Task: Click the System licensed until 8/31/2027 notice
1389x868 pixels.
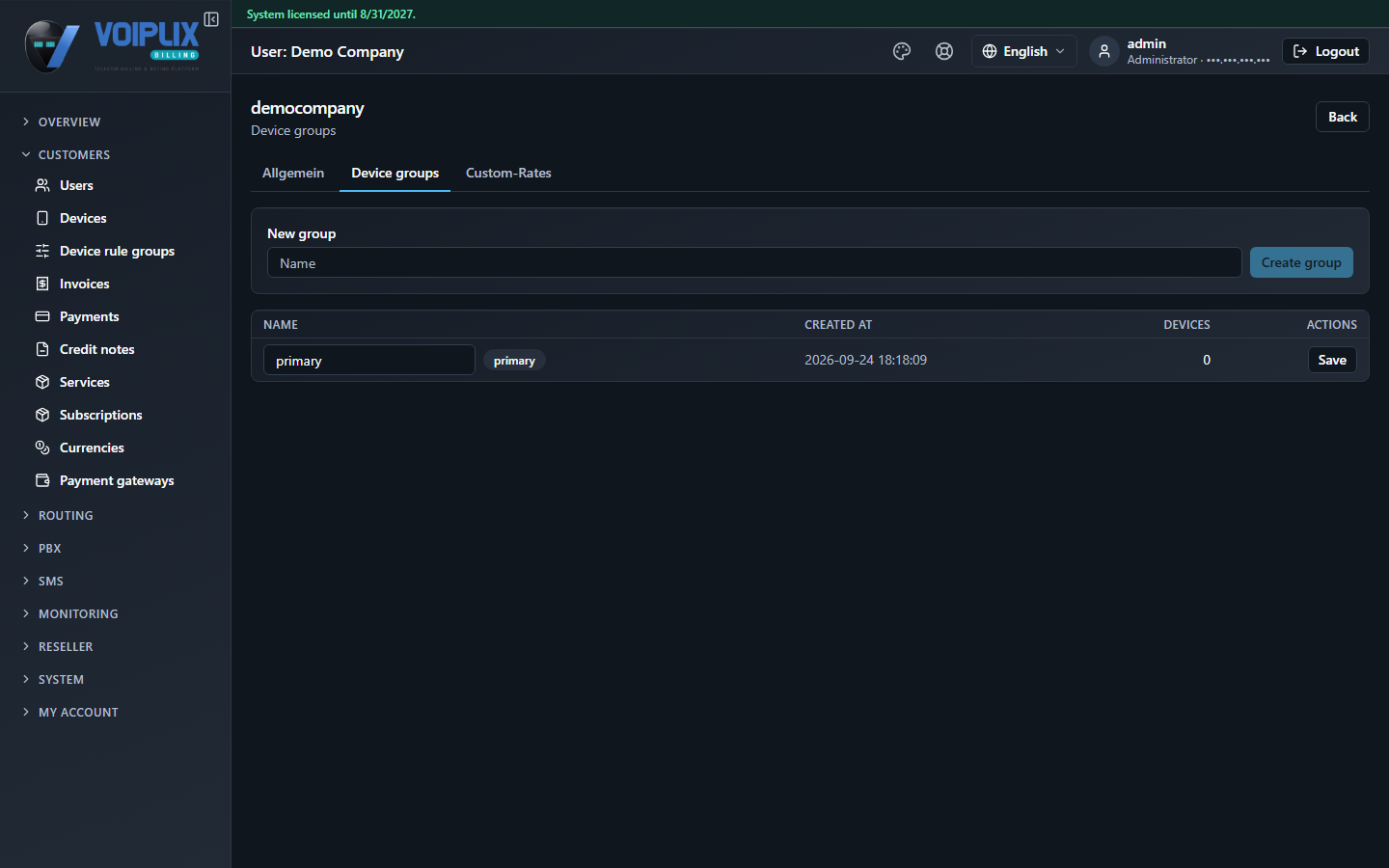Action: pyautogui.click(x=331, y=14)
